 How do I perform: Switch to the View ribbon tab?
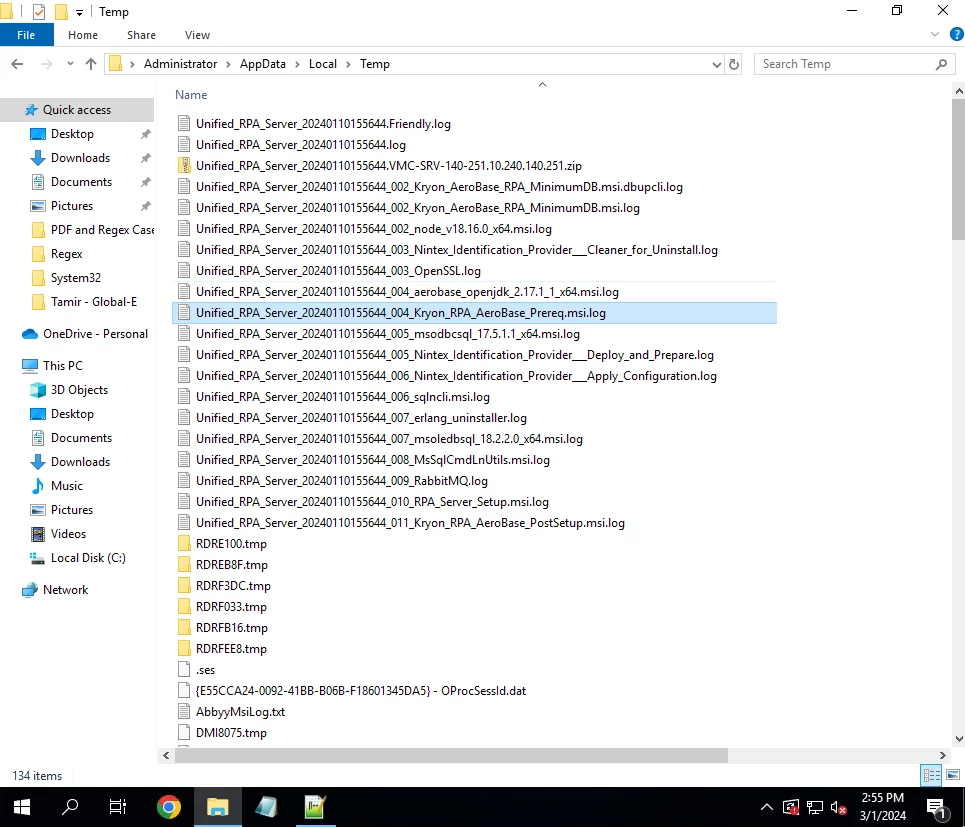(x=197, y=35)
